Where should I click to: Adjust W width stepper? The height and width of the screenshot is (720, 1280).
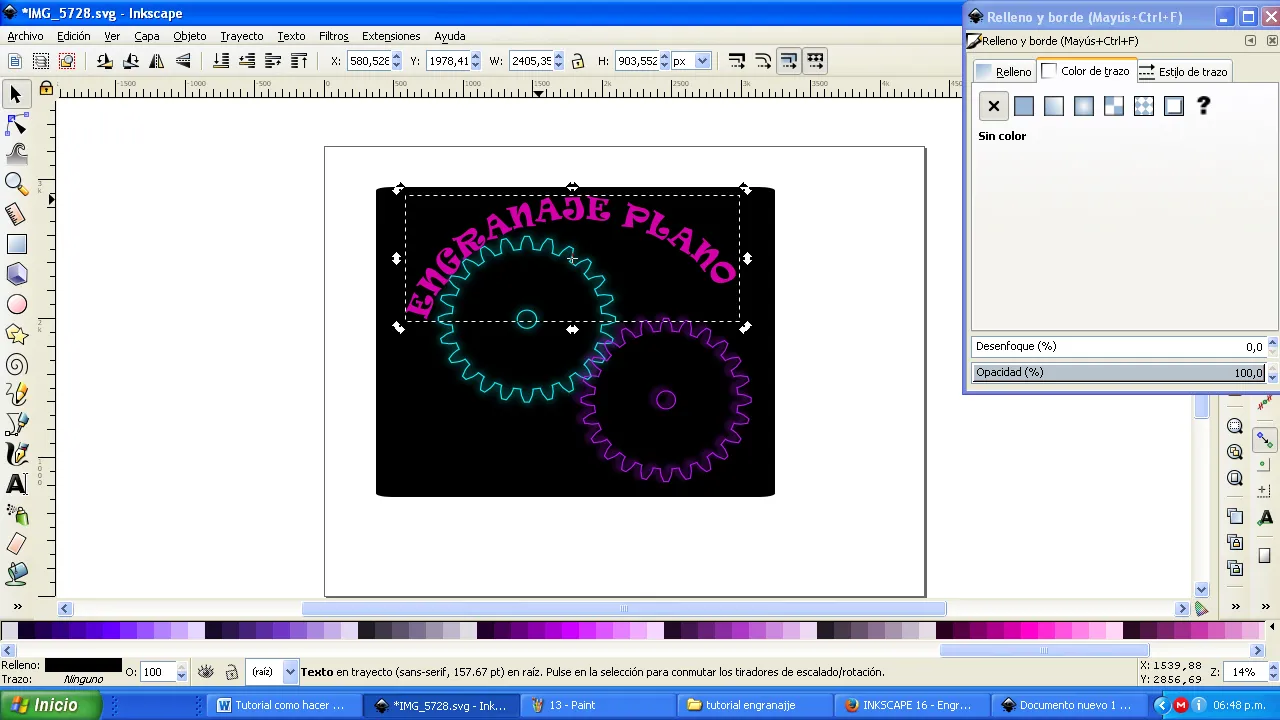[x=559, y=61]
